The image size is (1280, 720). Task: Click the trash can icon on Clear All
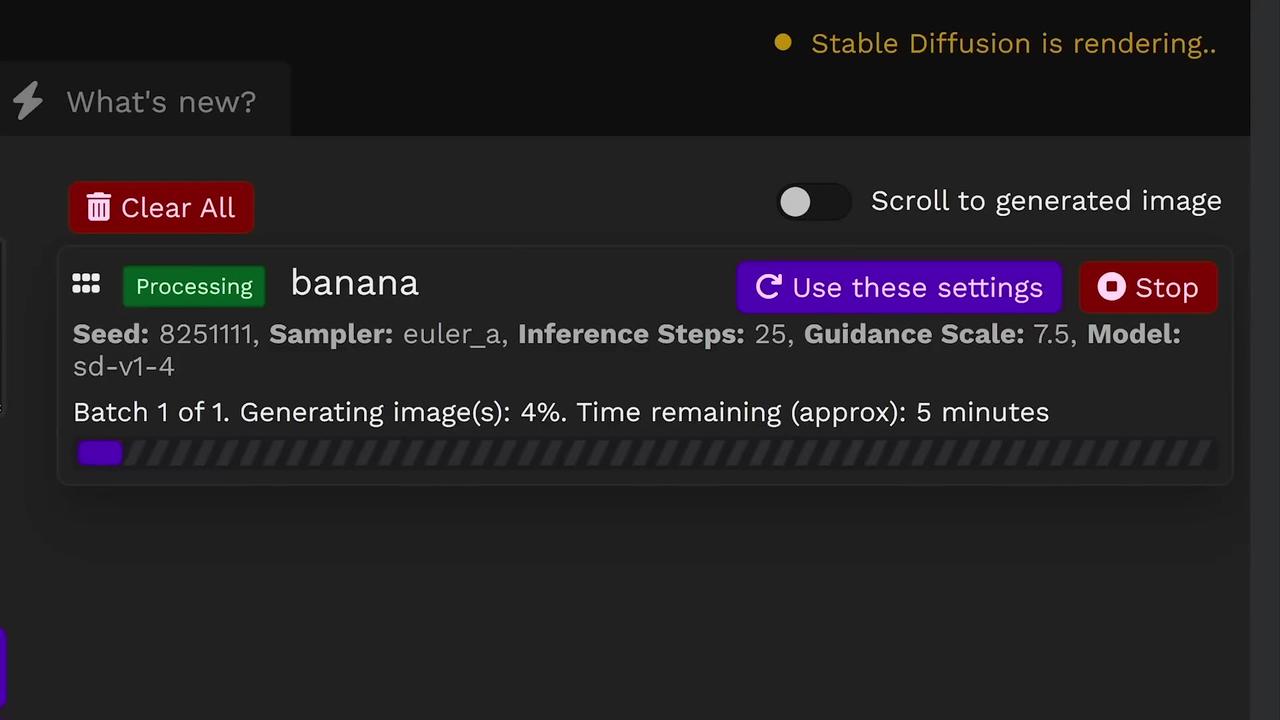pos(98,207)
